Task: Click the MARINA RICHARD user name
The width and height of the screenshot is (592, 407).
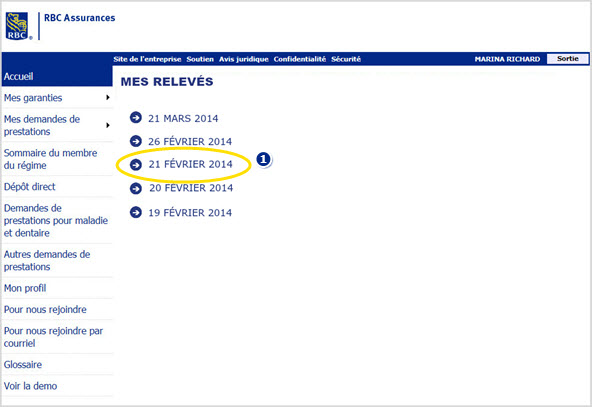Action: [507, 59]
